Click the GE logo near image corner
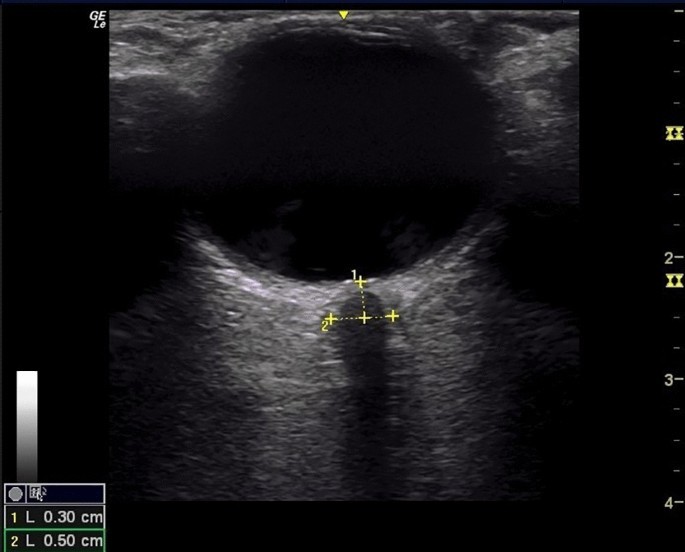The height and width of the screenshot is (552, 685). point(98,20)
